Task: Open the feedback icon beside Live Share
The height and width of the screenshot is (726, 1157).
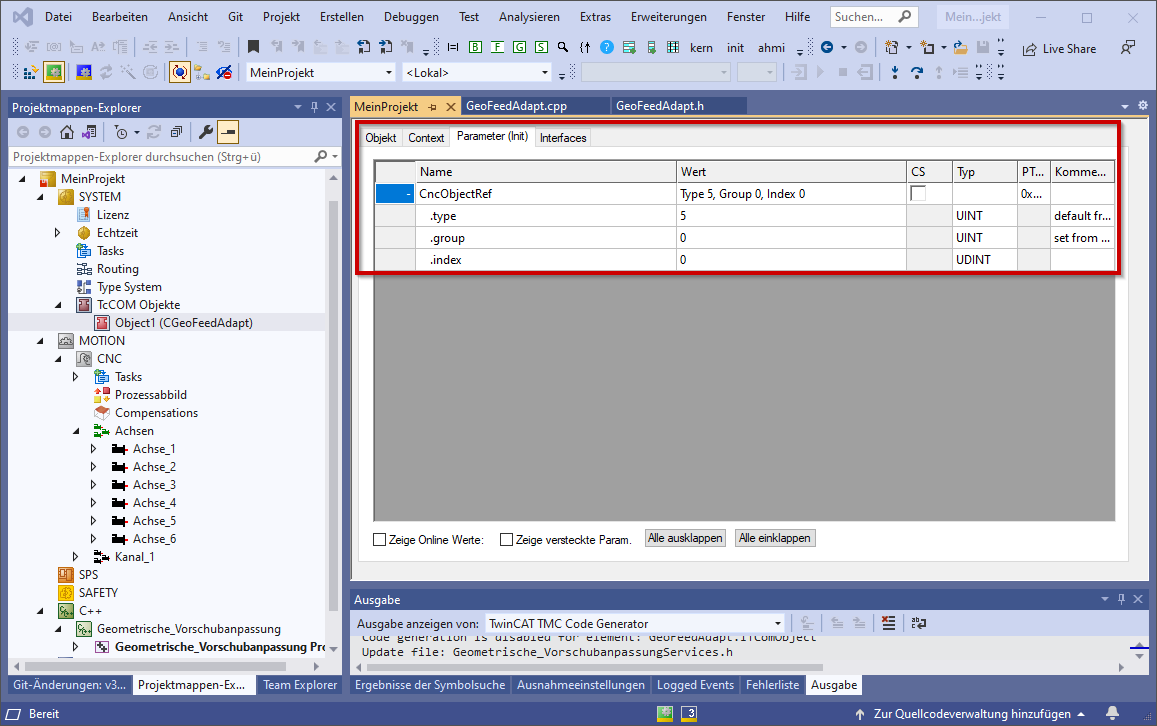Action: (x=1128, y=48)
